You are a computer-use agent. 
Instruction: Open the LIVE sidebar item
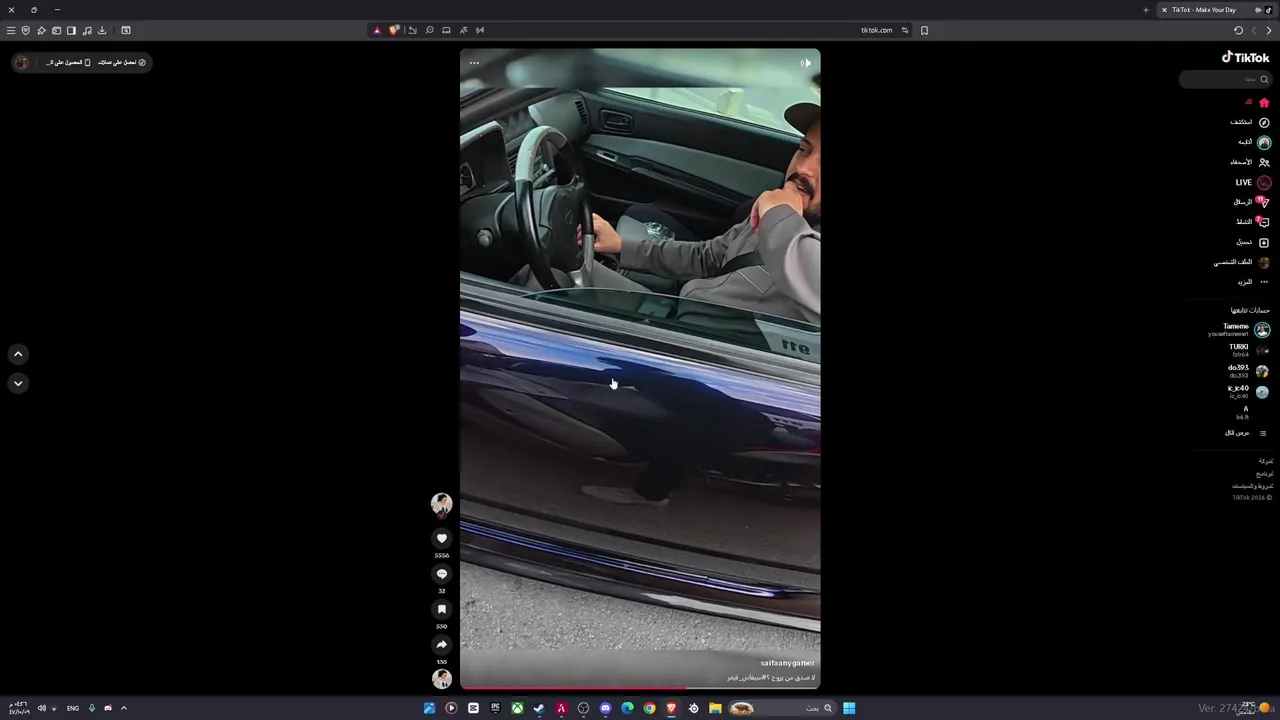pos(1252,182)
